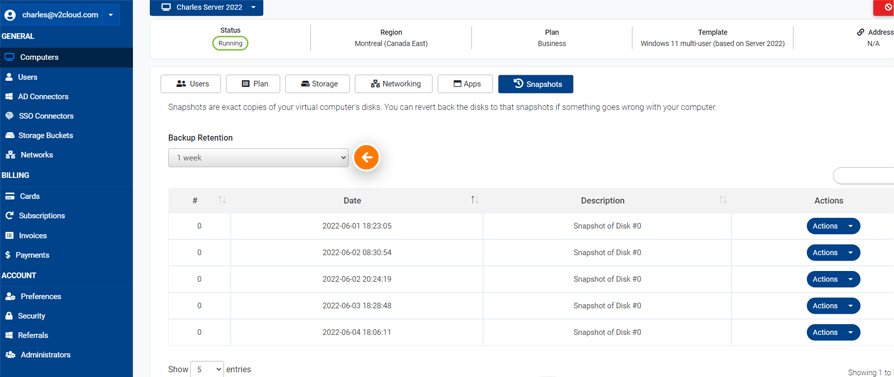The height and width of the screenshot is (377, 894).
Task: Click the Administrators icon in sidebar
Action: click(x=10, y=355)
